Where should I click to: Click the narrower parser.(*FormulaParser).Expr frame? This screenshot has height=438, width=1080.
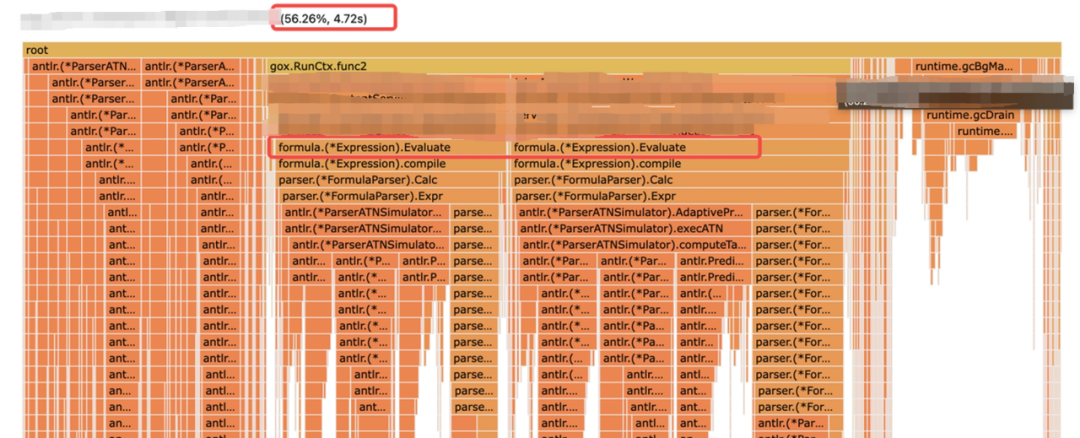pyautogui.click(x=389, y=196)
